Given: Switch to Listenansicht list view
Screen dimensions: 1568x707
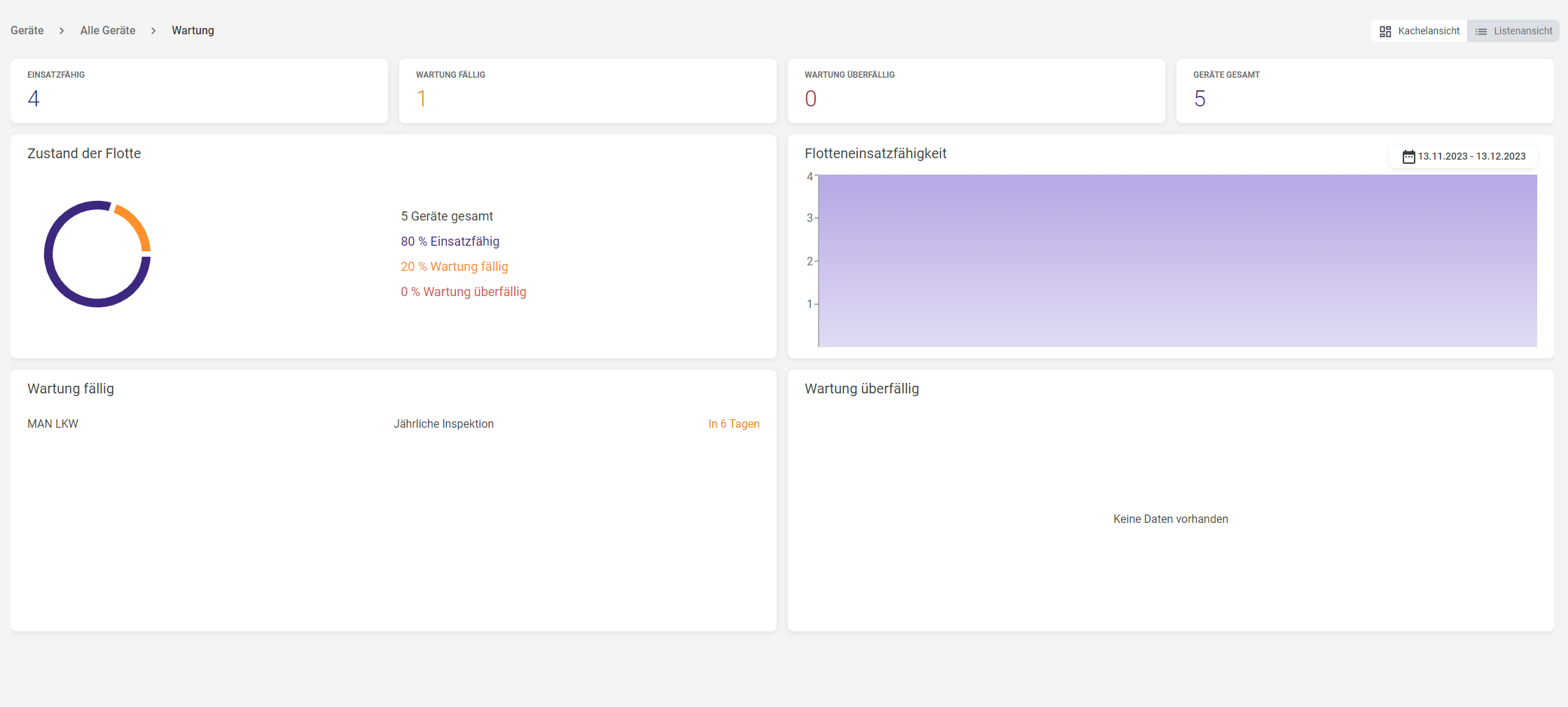Looking at the screenshot, I should click(1513, 31).
